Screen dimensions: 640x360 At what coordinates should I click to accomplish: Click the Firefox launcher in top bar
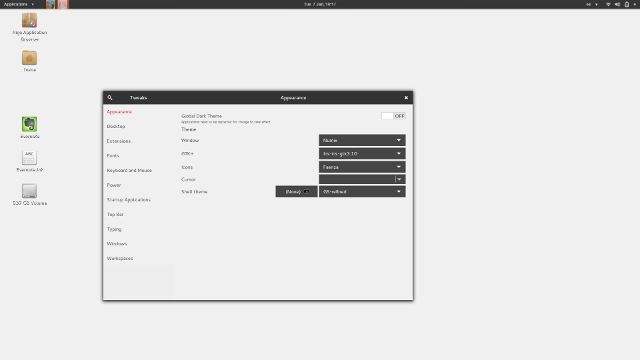[x=51, y=4]
